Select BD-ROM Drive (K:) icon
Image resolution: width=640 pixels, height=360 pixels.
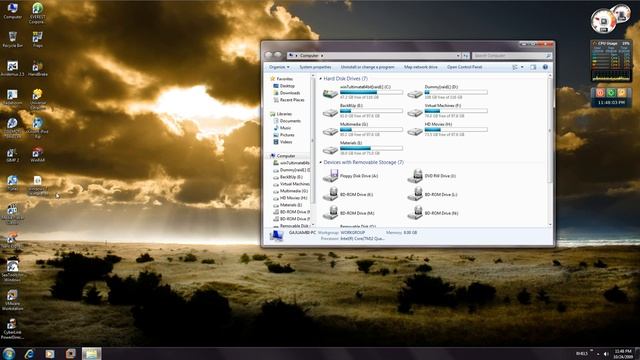(330, 194)
